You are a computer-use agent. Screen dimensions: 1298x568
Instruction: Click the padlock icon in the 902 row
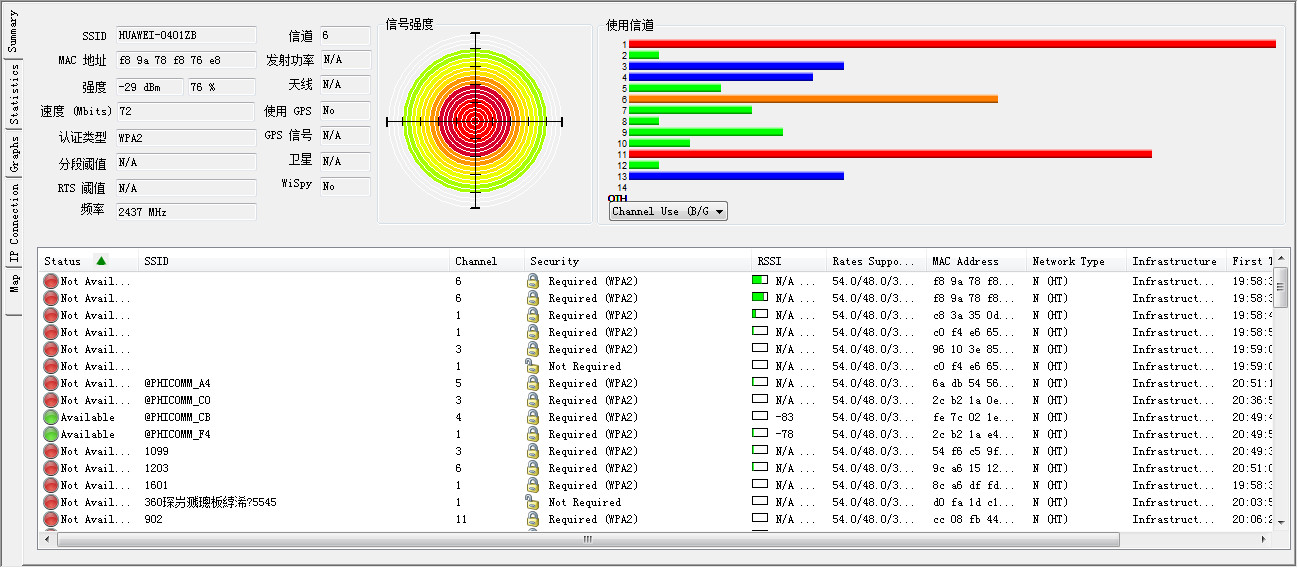[x=533, y=519]
